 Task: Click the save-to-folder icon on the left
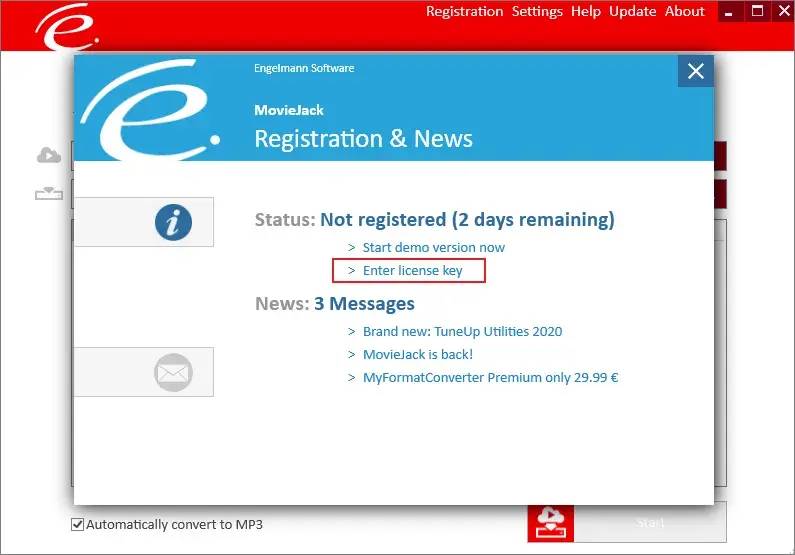(x=49, y=193)
